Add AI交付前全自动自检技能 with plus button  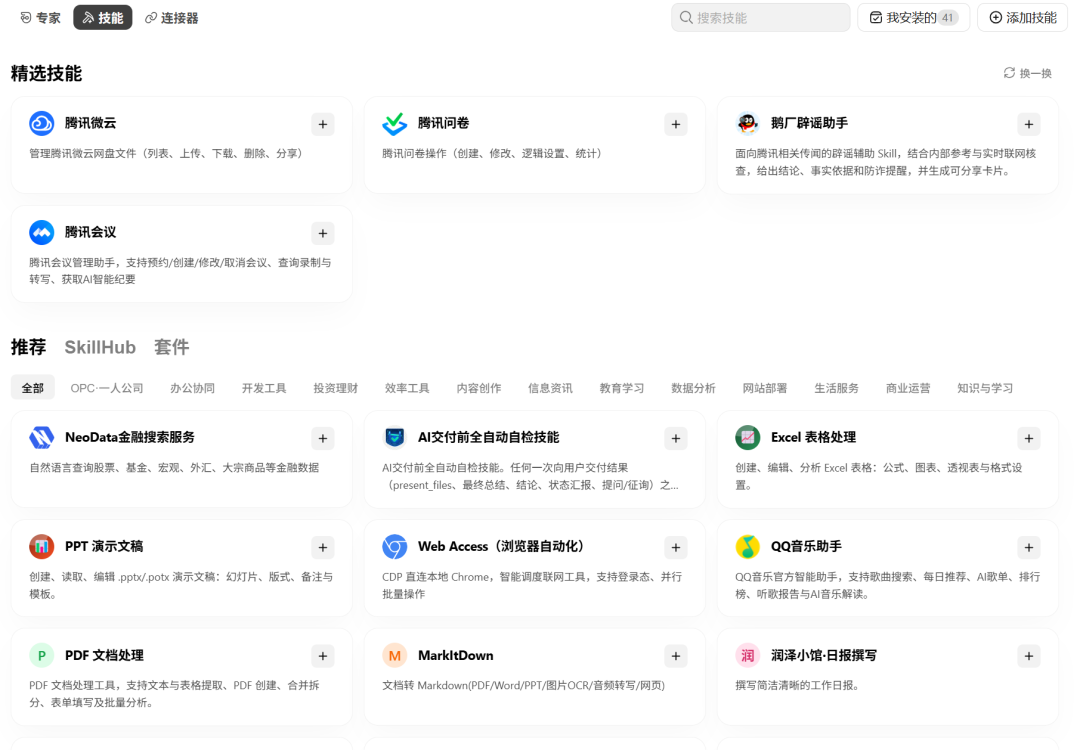(x=676, y=439)
